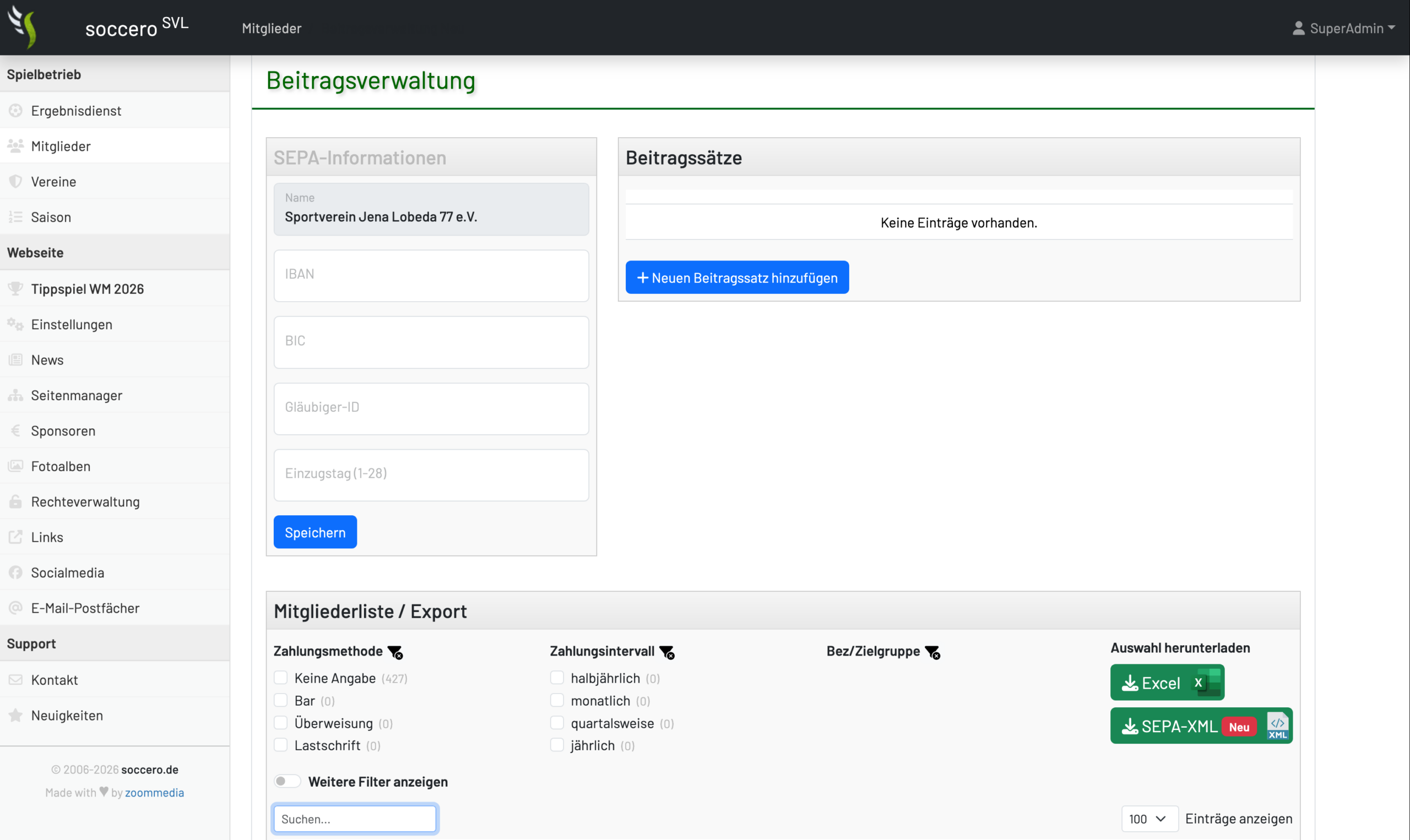Click the Tippspiel trophy icon
The width and height of the screenshot is (1410, 840).
(x=15, y=288)
